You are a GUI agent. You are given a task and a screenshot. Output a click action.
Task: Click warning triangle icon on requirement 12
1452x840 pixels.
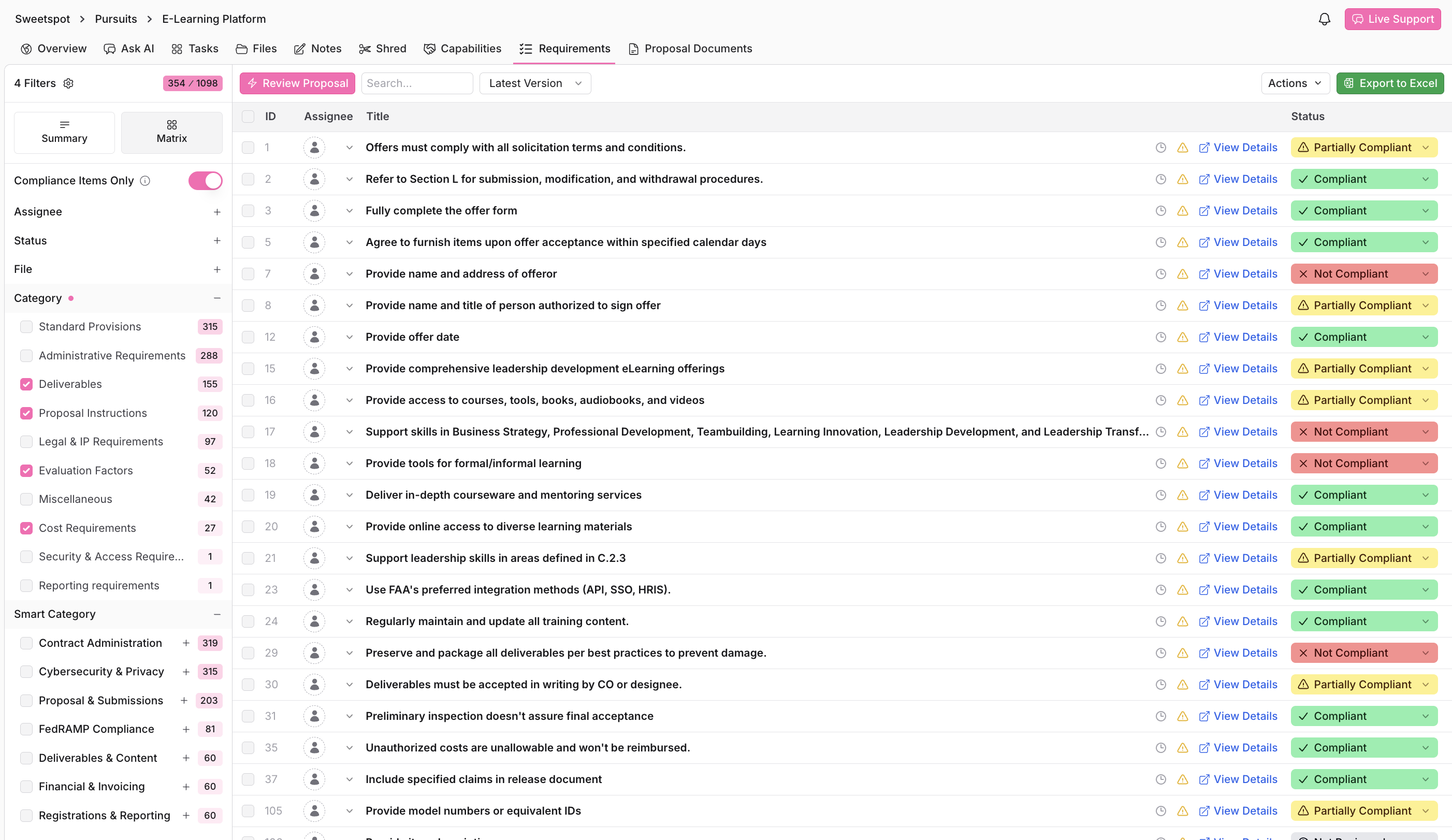[x=1182, y=337]
